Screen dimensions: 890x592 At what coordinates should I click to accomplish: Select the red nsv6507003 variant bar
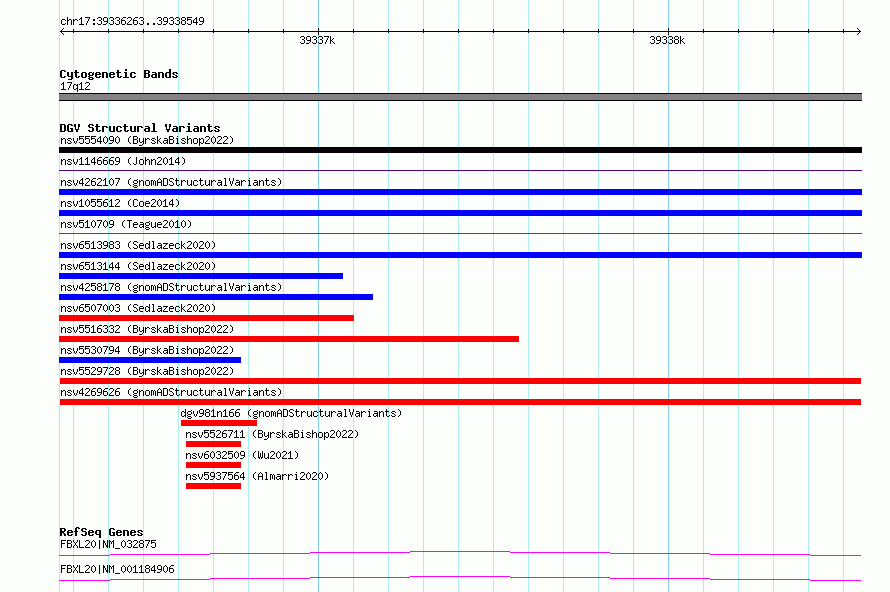pyautogui.click(x=207, y=318)
